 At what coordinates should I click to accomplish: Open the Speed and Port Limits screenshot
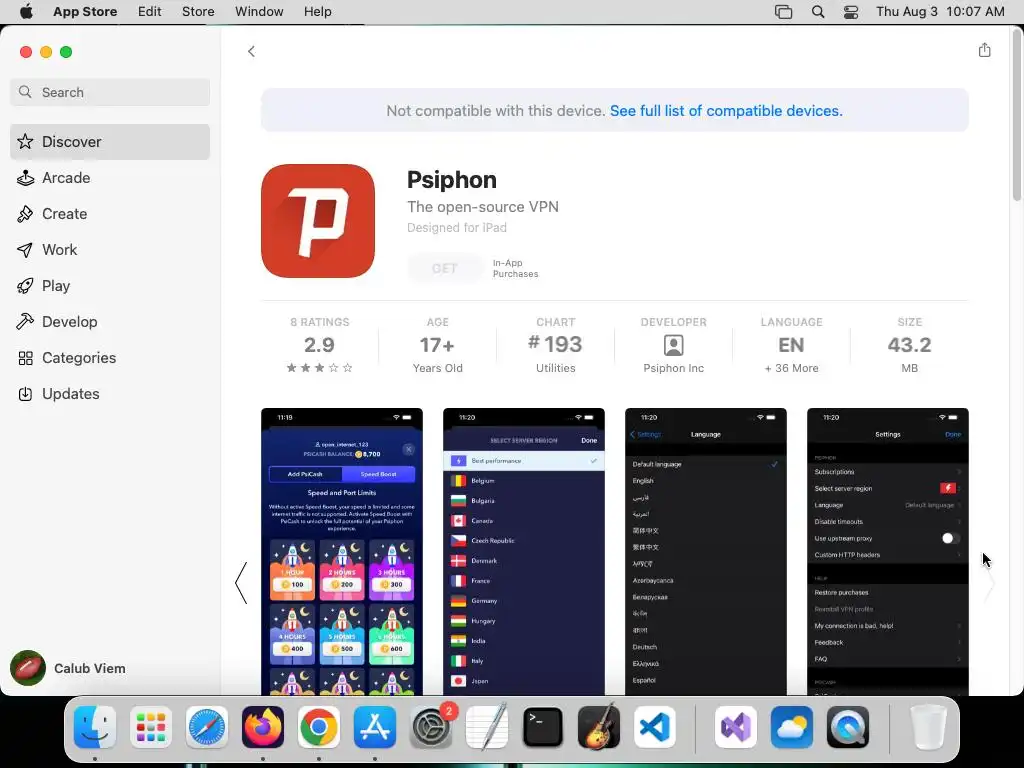click(342, 552)
